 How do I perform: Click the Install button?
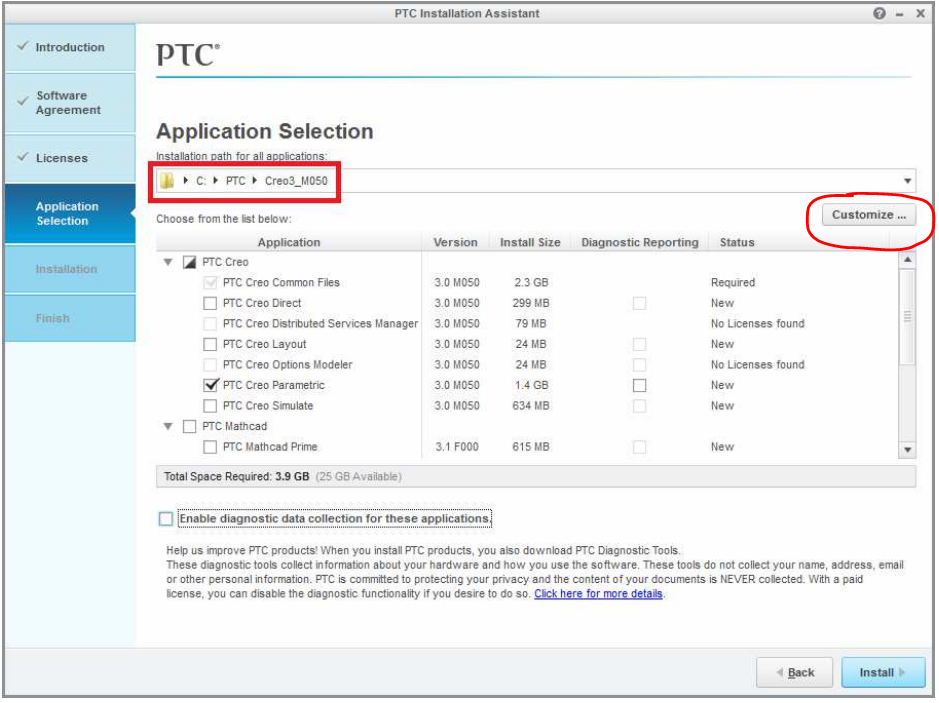[883, 672]
